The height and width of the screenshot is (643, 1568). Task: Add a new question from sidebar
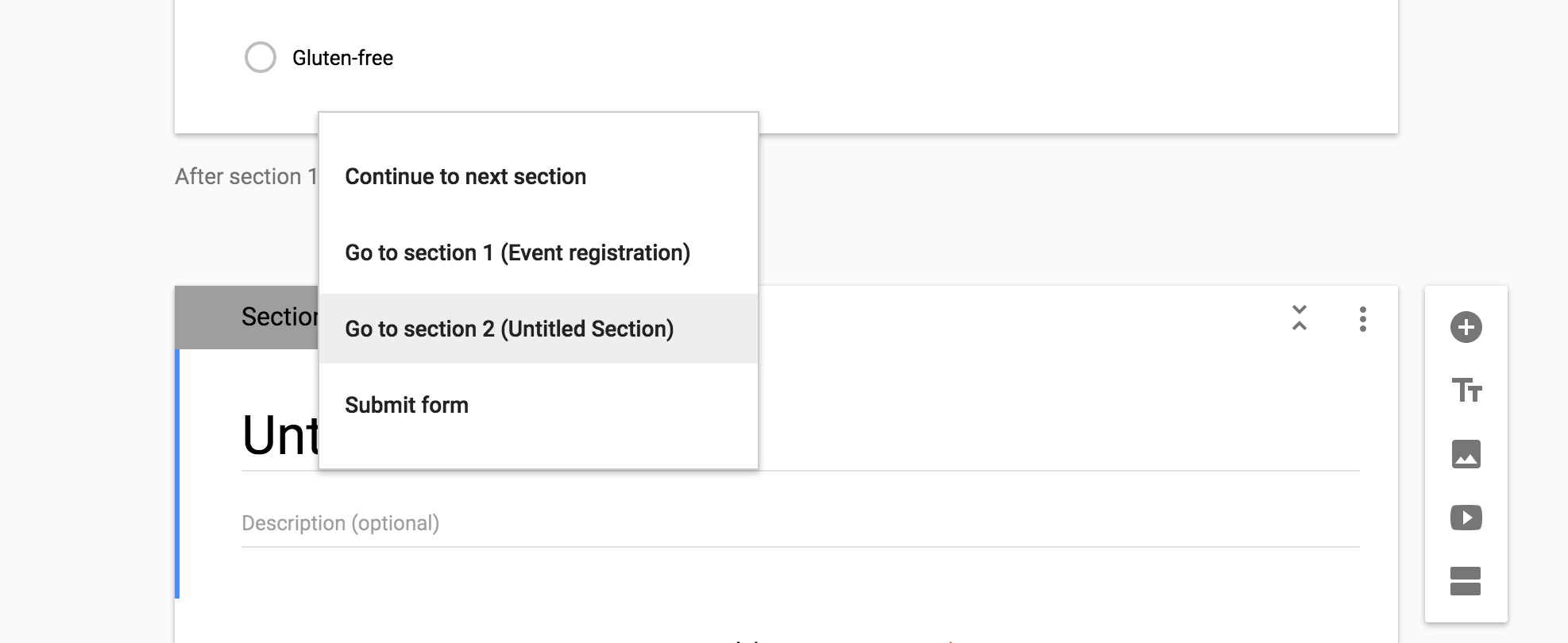point(1466,327)
